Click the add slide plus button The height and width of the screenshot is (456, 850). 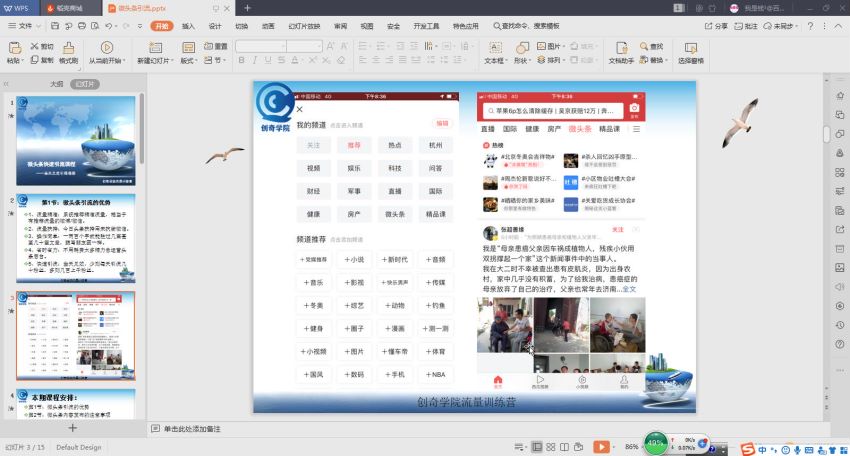pyautogui.click(x=72, y=428)
